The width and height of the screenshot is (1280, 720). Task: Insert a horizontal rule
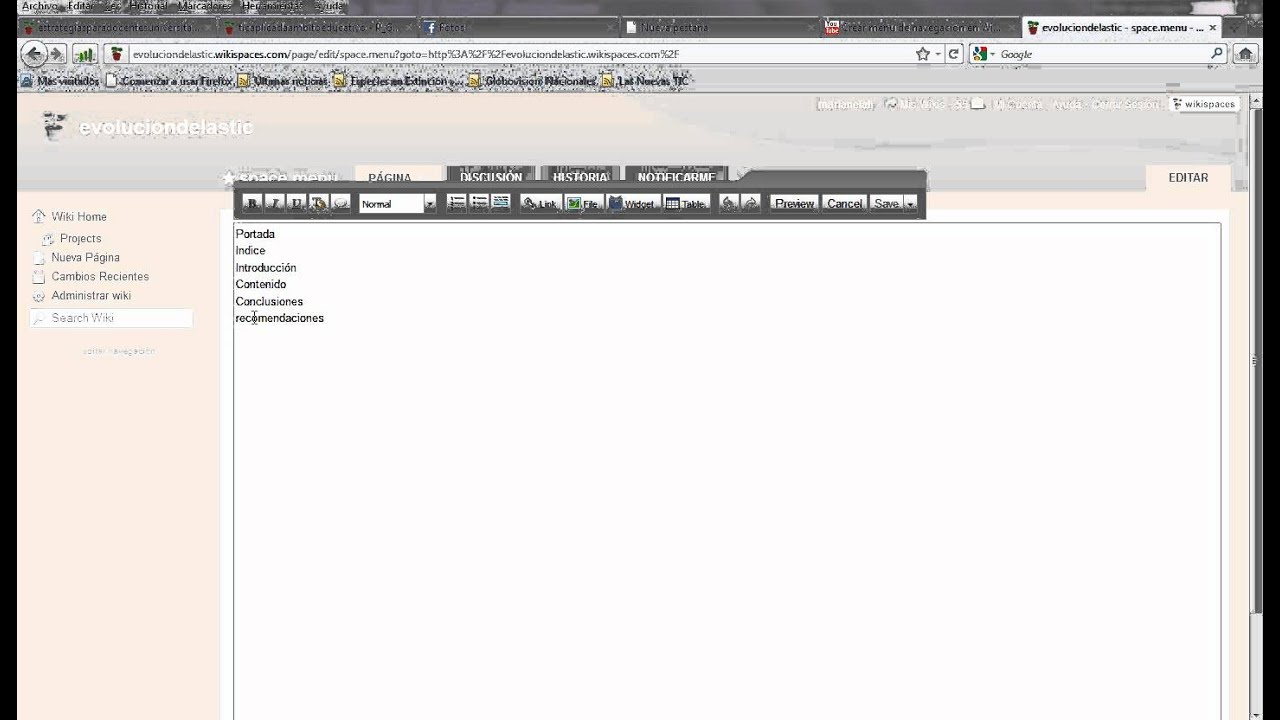(x=501, y=203)
